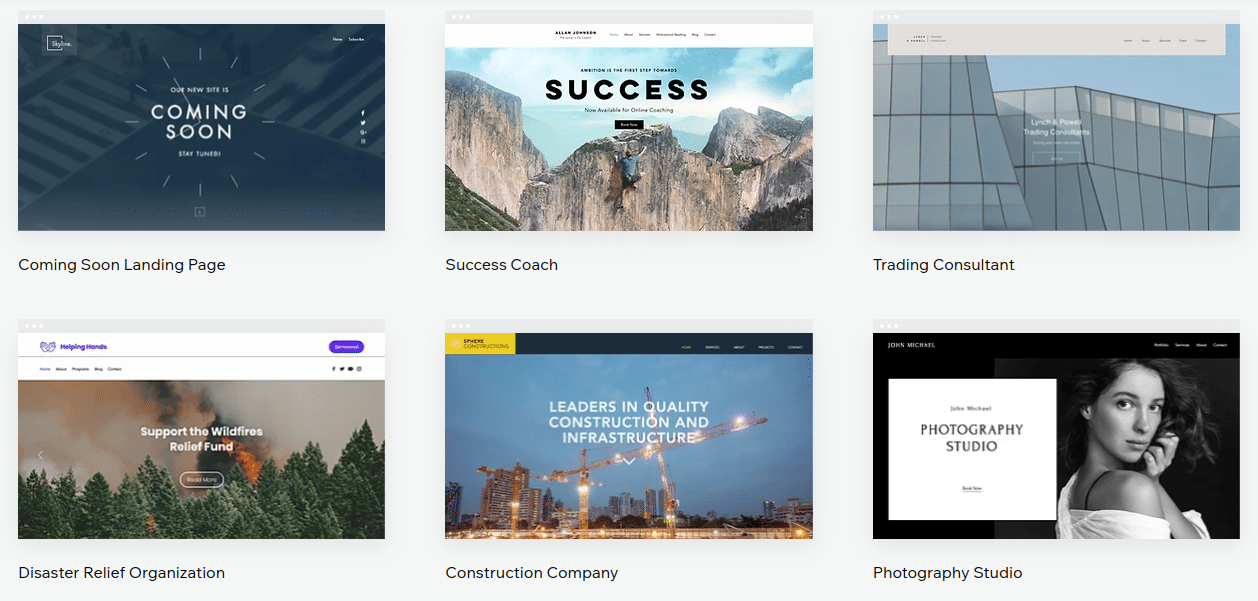Open the Disaster Relief Organization title link

click(121, 573)
